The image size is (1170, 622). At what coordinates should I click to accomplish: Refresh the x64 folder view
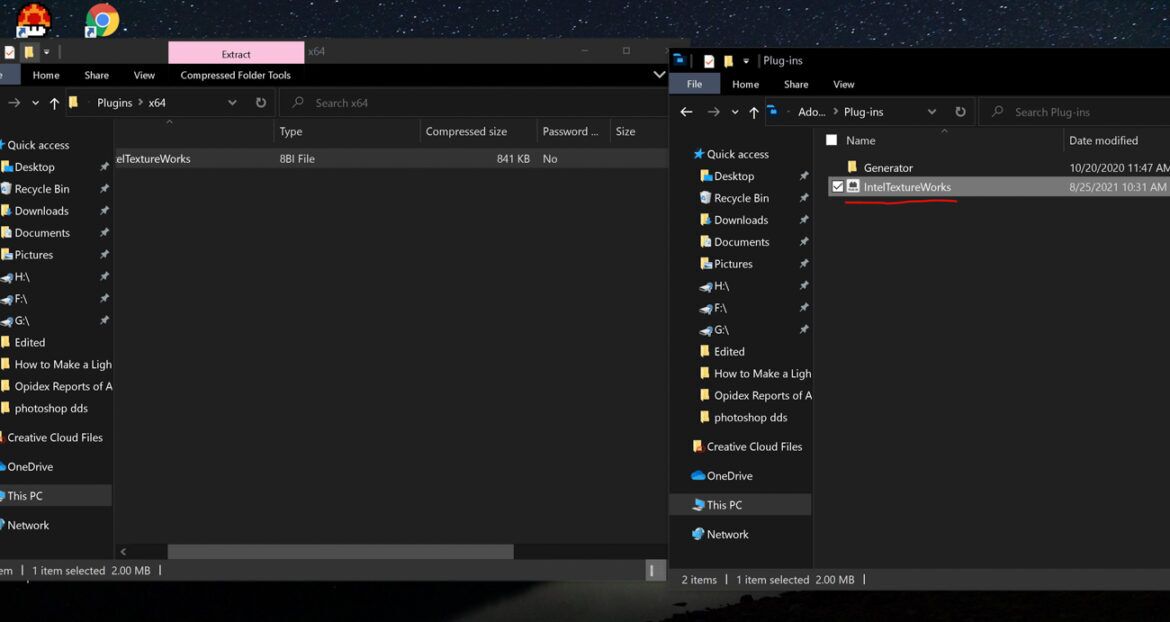(x=259, y=102)
